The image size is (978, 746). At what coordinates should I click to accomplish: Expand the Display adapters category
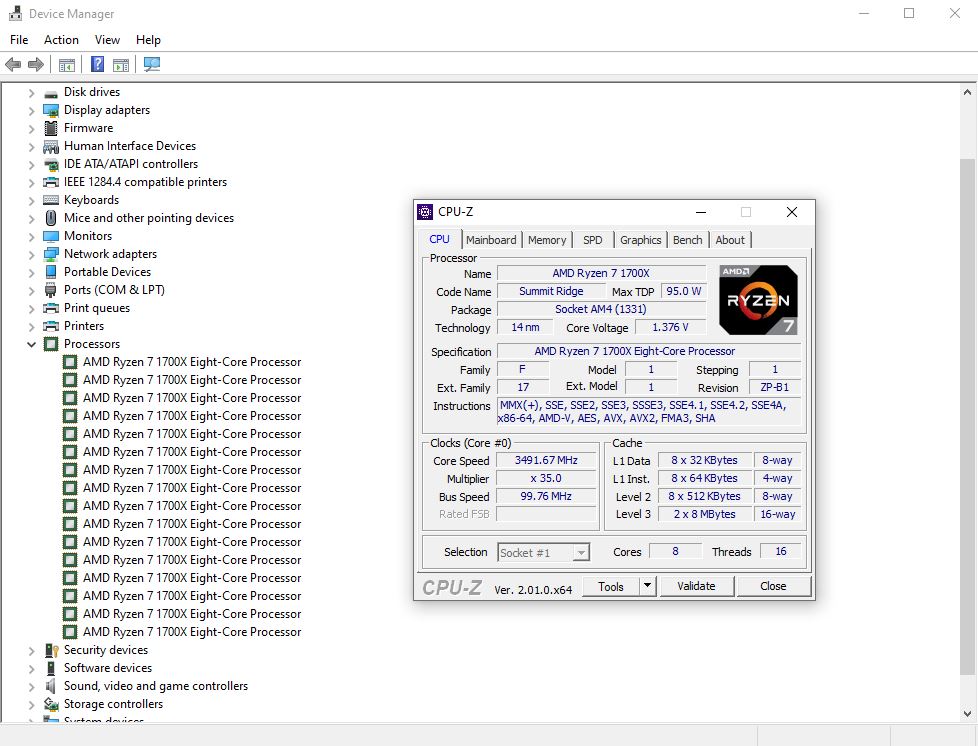31,110
